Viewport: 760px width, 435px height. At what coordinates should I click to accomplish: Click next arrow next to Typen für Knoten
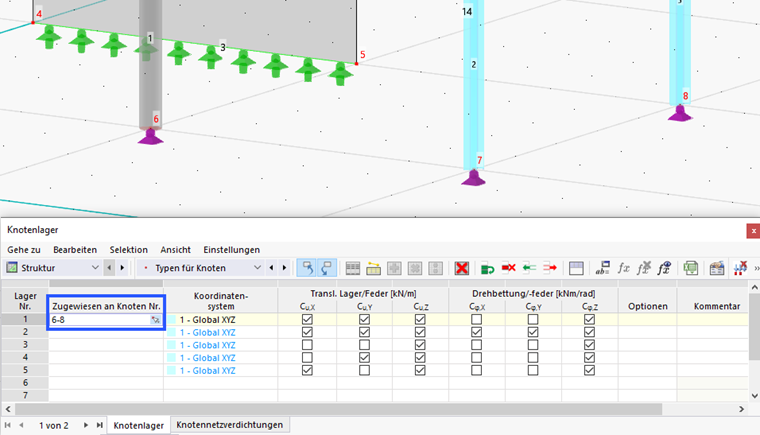(285, 268)
